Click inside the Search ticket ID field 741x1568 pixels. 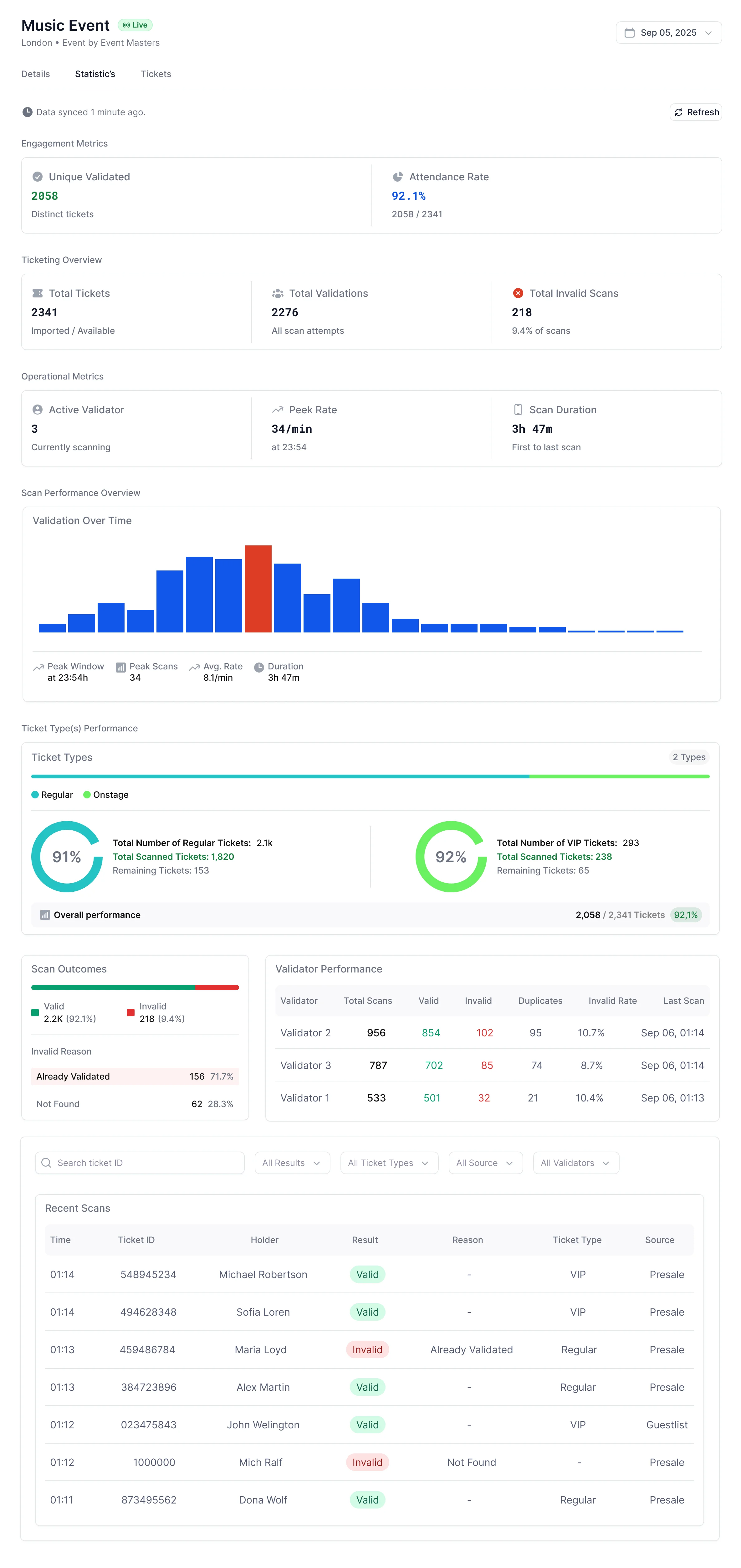(139, 1163)
